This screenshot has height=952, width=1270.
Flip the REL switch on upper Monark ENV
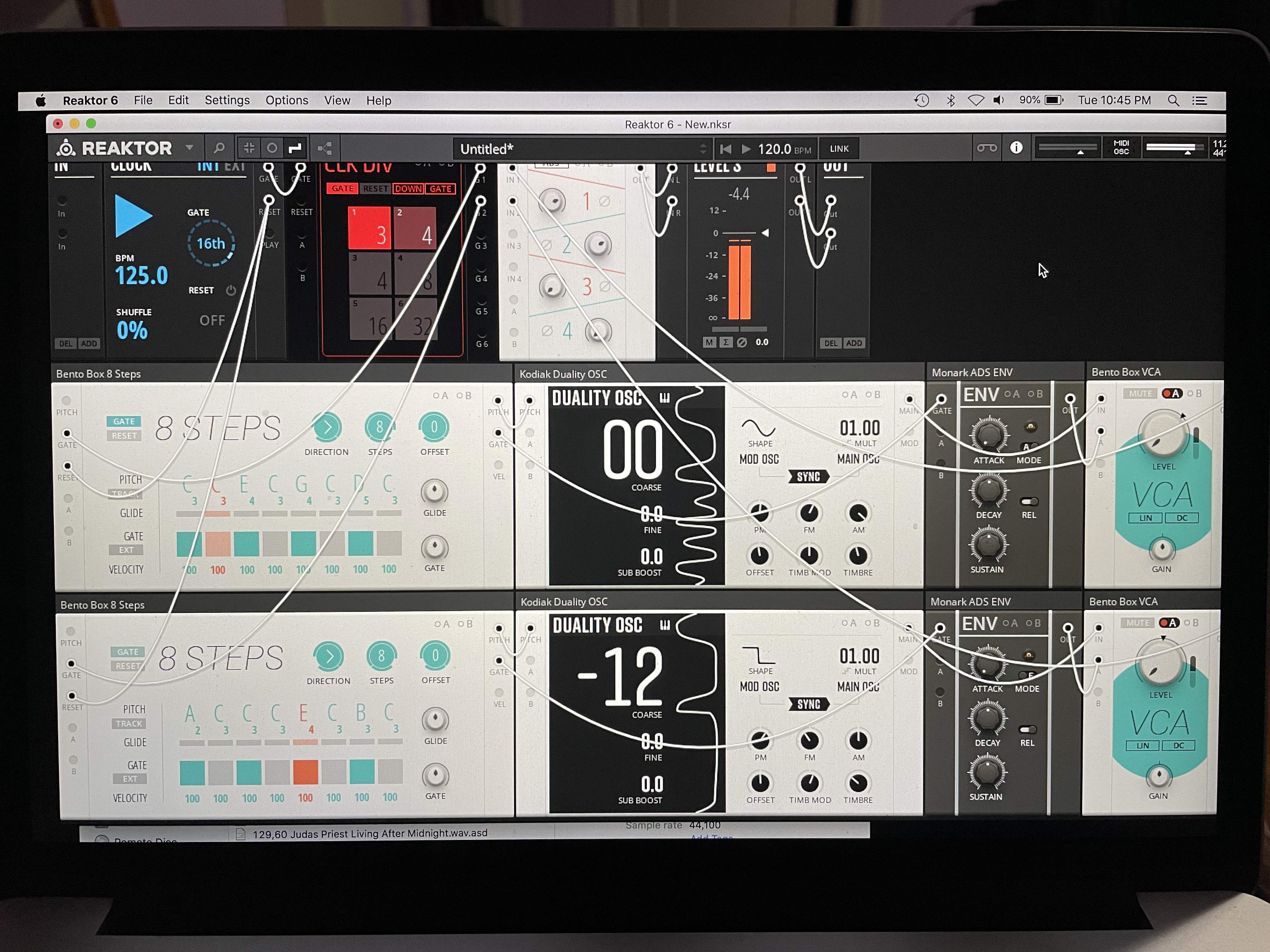click(x=1029, y=501)
